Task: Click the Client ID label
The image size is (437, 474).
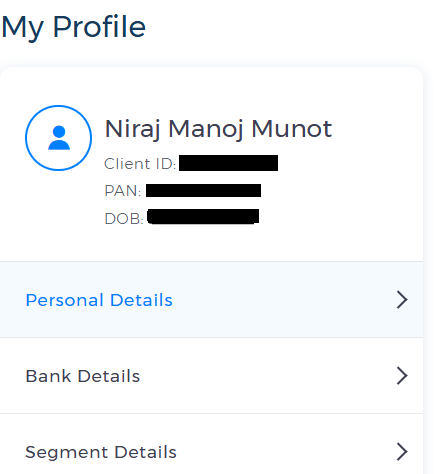Action: point(140,164)
